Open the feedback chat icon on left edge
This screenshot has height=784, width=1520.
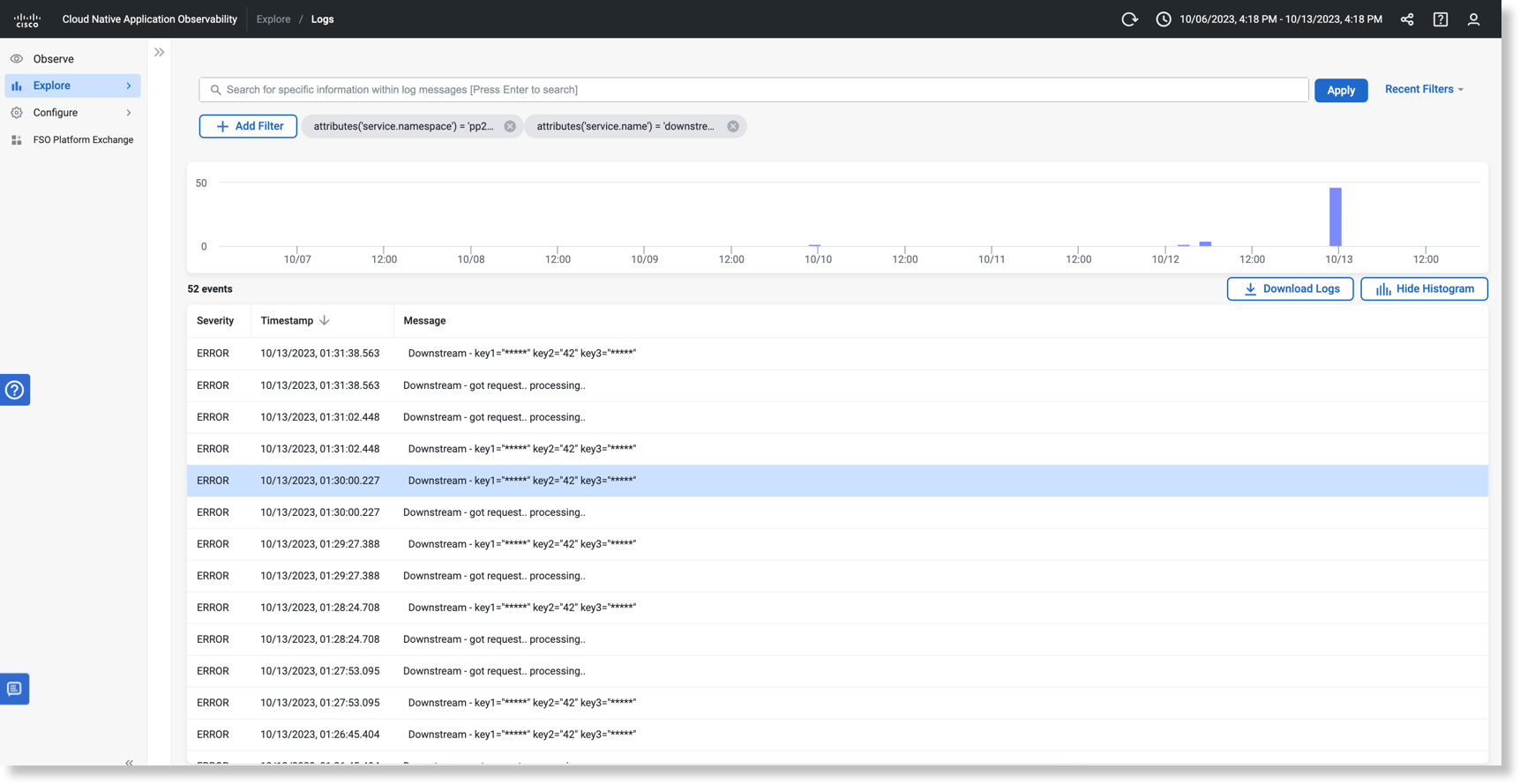coord(15,689)
